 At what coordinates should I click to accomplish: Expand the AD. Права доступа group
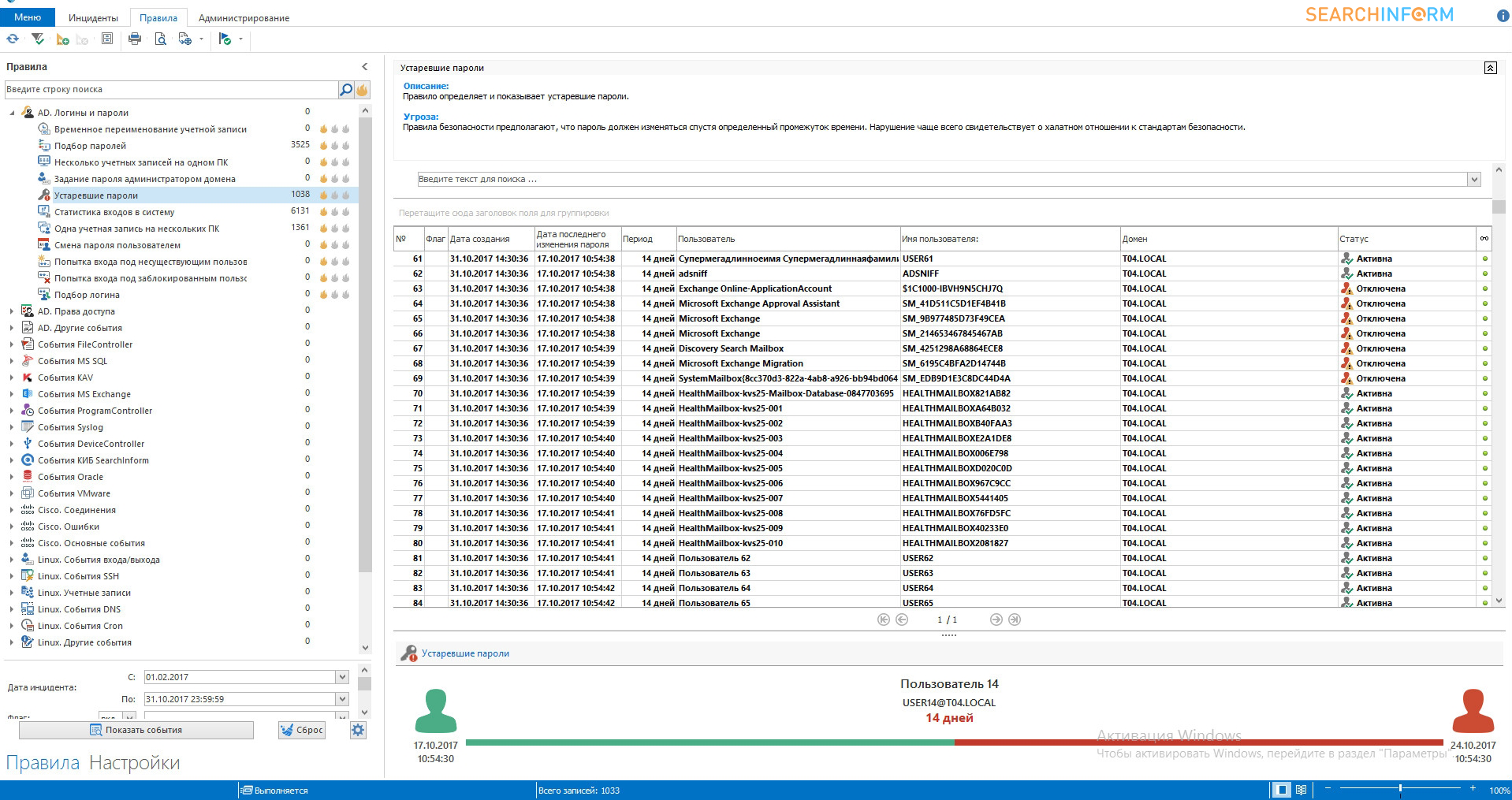tap(12, 311)
